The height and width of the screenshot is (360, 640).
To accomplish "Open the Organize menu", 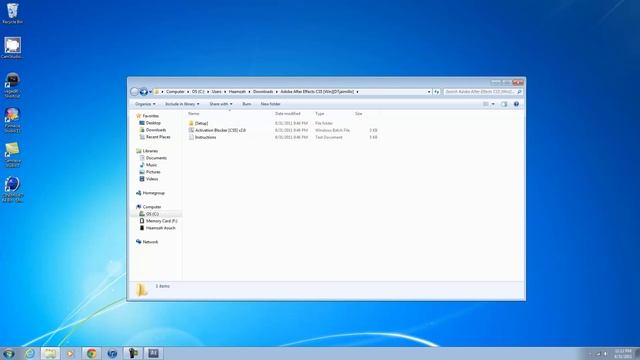I will tap(145, 104).
